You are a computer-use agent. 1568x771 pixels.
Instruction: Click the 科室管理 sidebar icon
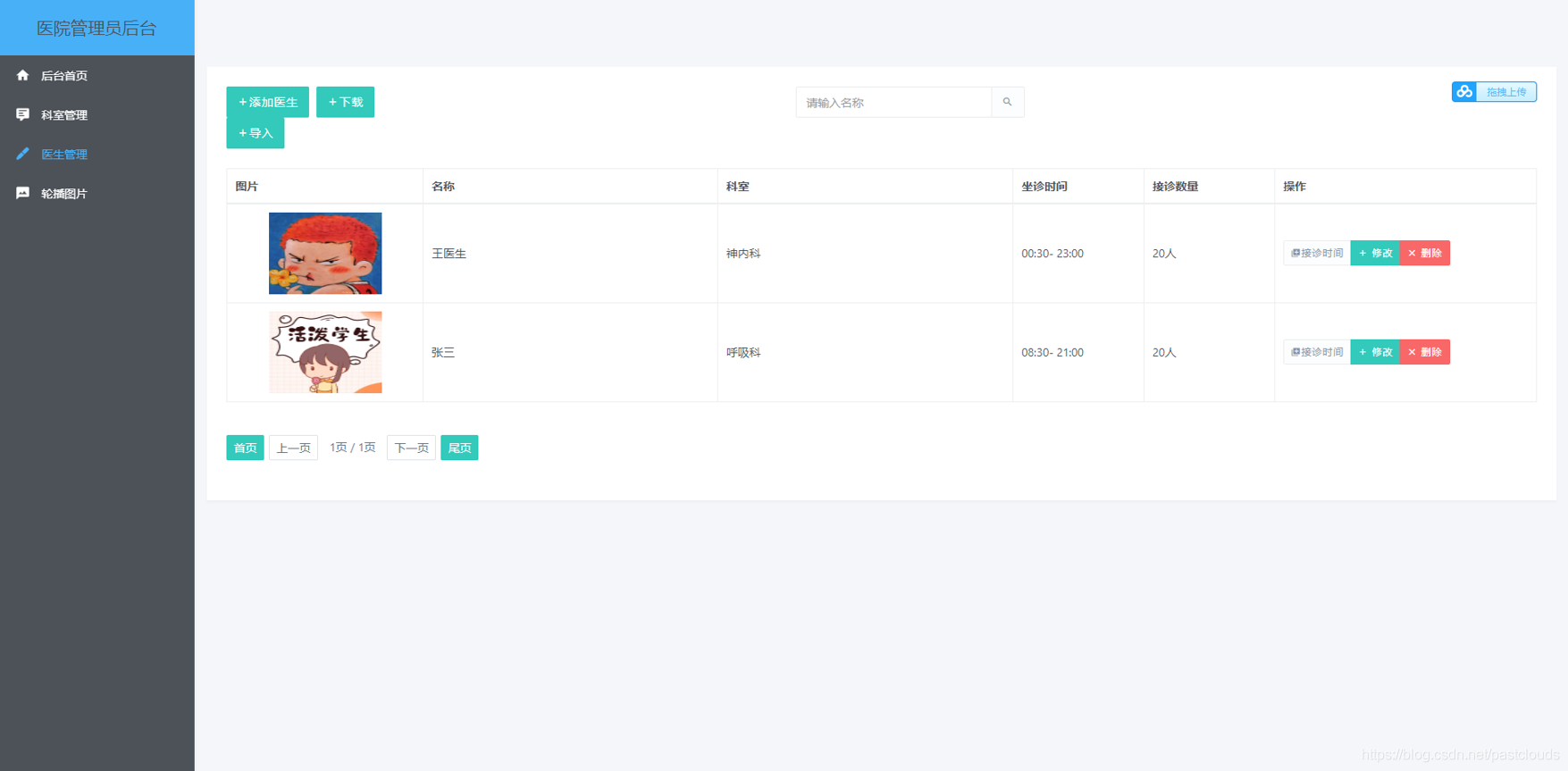[x=22, y=114]
